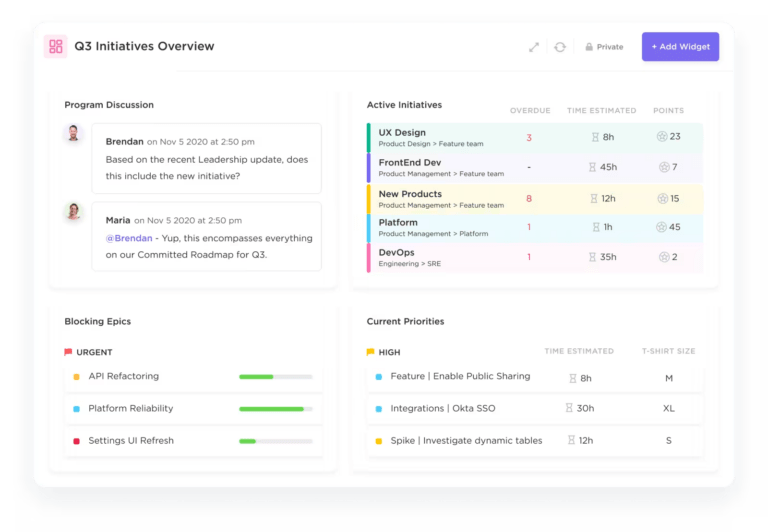The height and width of the screenshot is (532, 768).
Task: Sort by the Points column header
Action: [668, 110]
